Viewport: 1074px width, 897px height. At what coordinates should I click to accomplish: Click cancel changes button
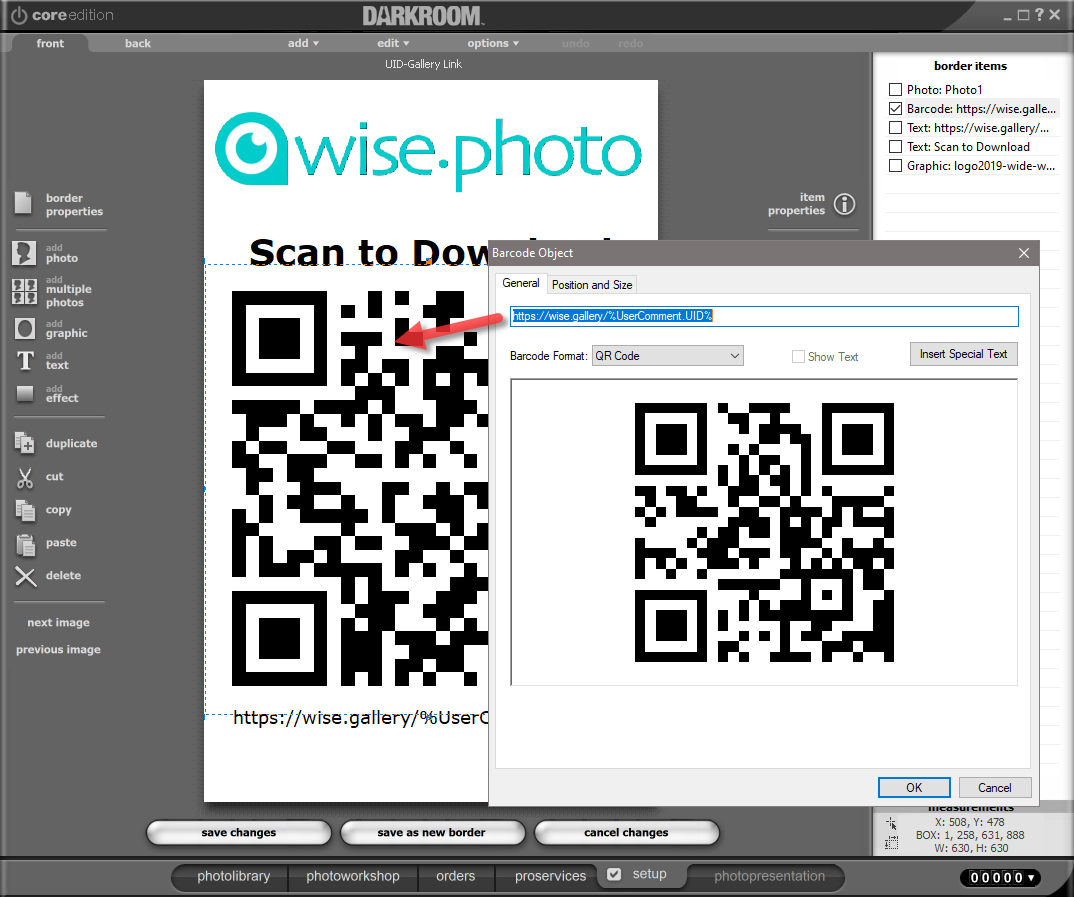click(x=626, y=833)
